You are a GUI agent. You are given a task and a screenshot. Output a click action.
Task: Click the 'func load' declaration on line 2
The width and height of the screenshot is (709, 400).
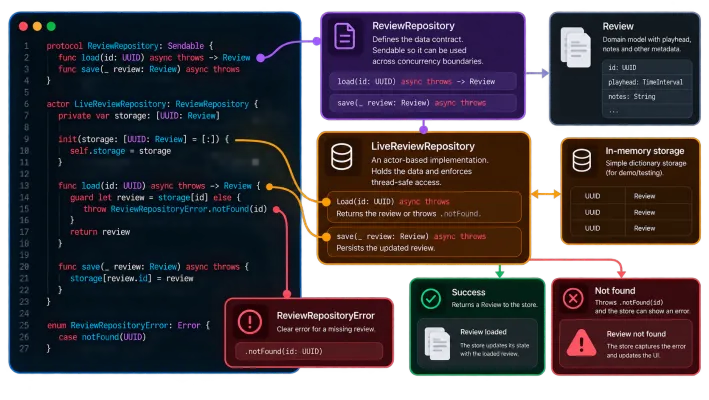[x=154, y=58]
